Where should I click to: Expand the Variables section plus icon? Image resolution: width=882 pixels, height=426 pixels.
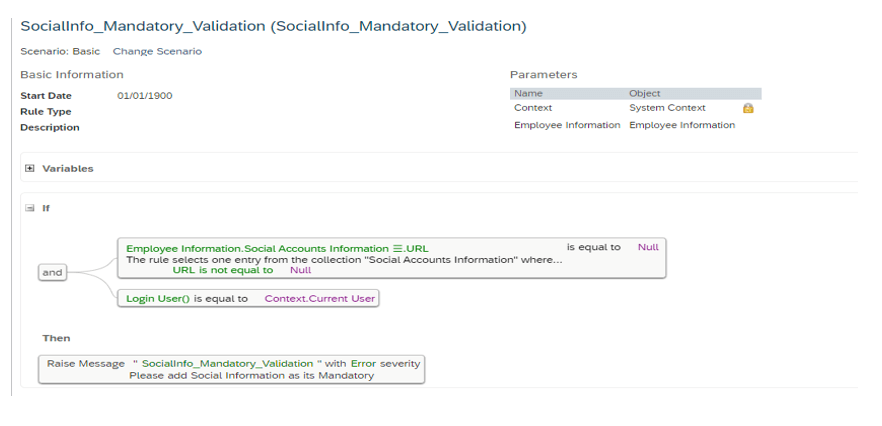click(x=30, y=168)
